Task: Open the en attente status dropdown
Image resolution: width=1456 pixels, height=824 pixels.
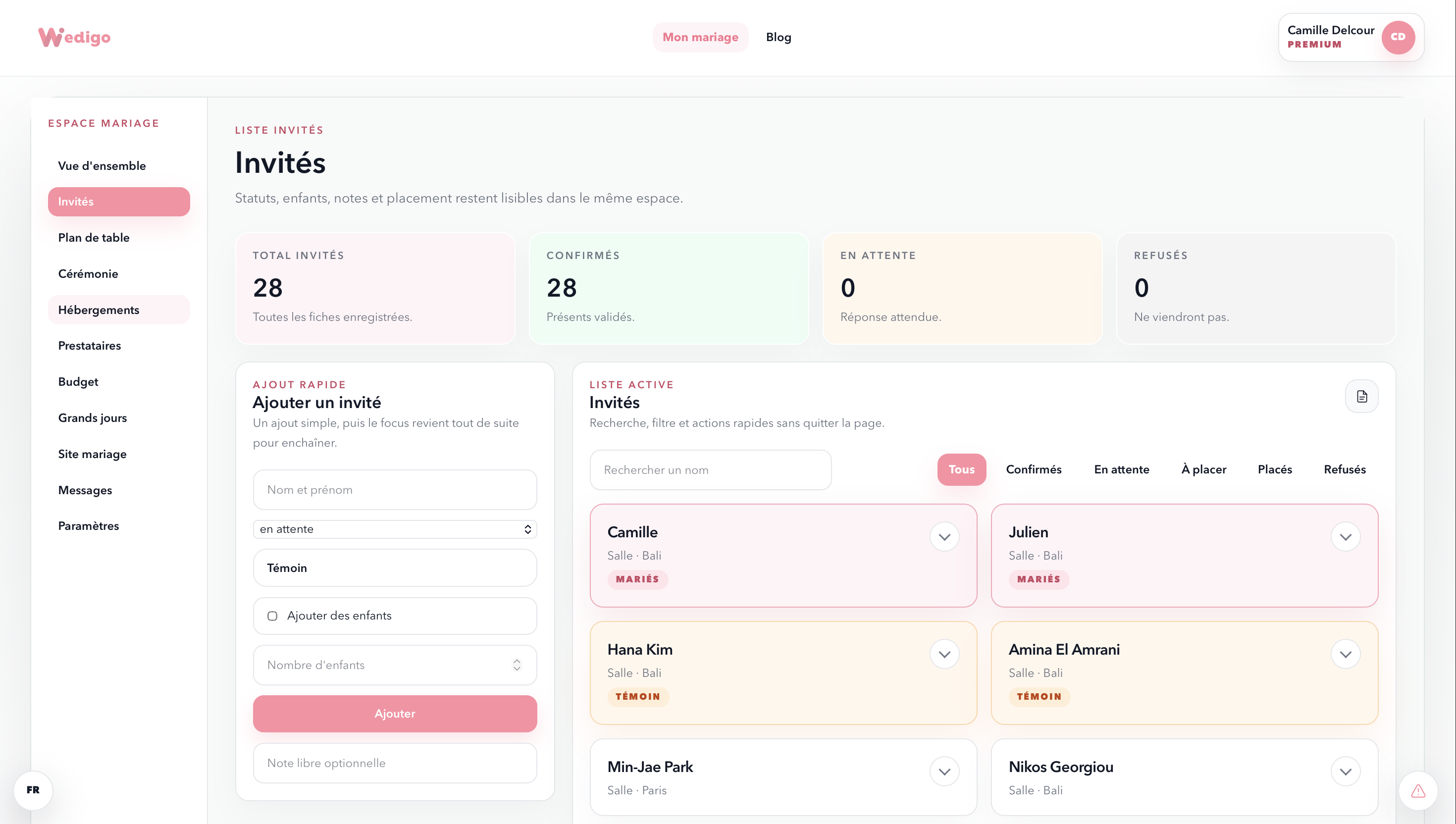Action: pyautogui.click(x=395, y=529)
